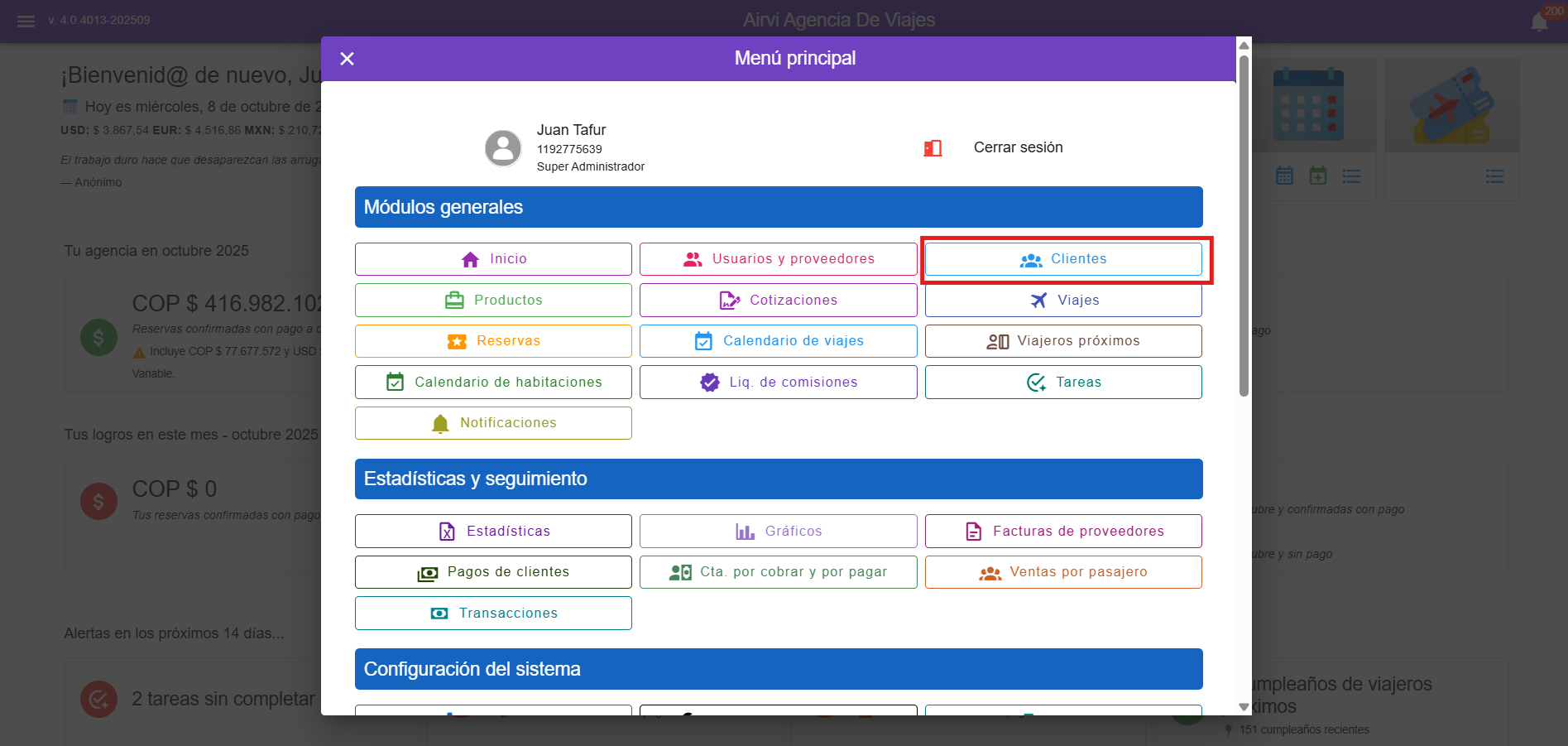Open the Viajes airplane button
The image size is (1568, 746).
coord(1063,301)
